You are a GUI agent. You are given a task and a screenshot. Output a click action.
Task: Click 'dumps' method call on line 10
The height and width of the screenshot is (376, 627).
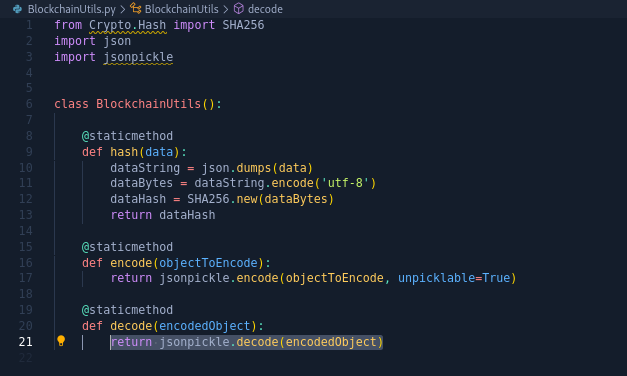coord(254,168)
